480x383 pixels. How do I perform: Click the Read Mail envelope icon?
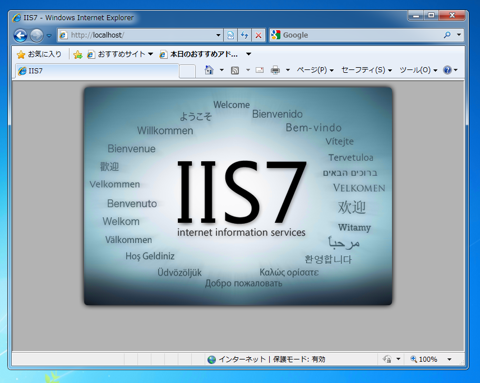click(x=260, y=70)
